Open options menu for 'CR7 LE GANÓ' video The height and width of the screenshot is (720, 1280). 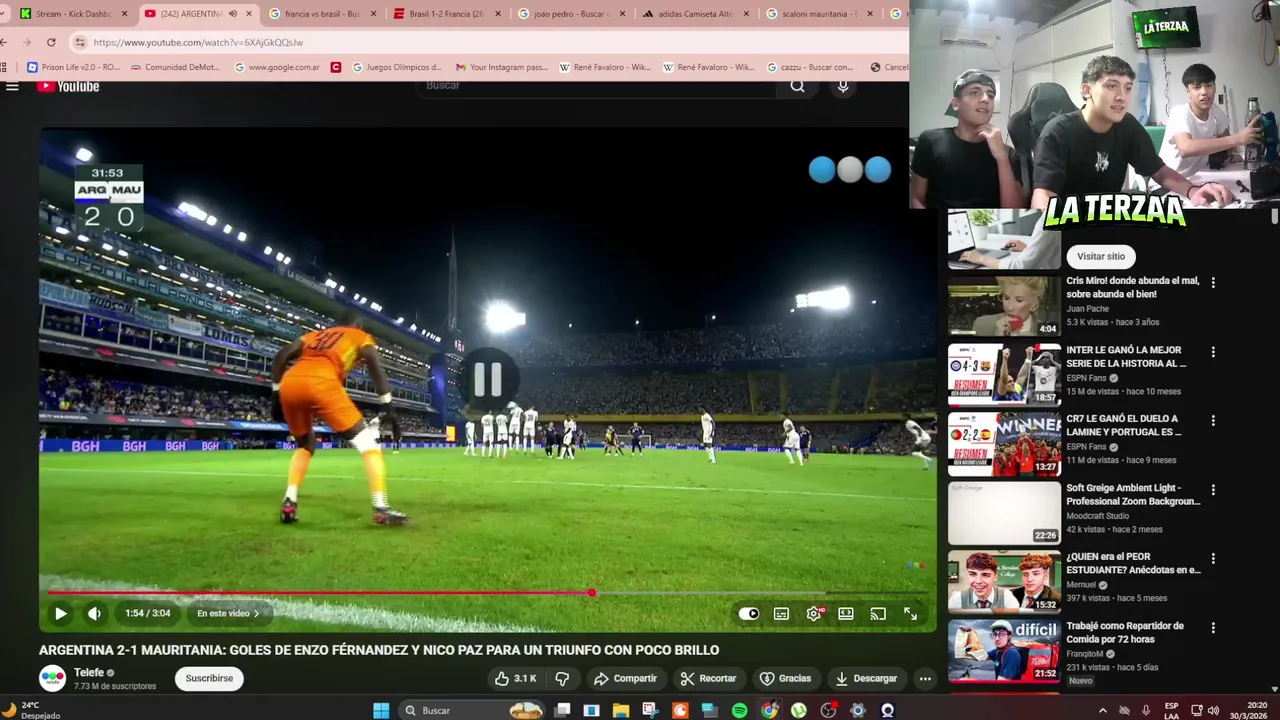(x=1213, y=421)
